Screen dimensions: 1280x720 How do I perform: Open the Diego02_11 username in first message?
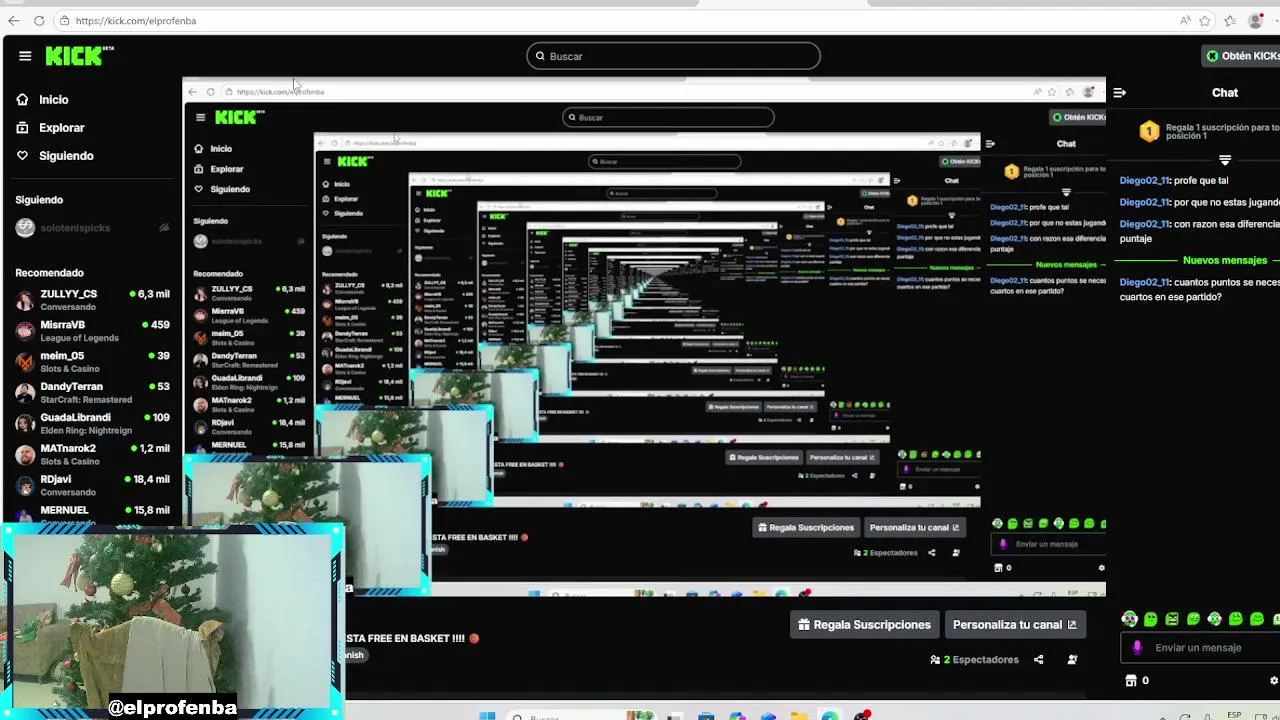pyautogui.click(x=1144, y=181)
